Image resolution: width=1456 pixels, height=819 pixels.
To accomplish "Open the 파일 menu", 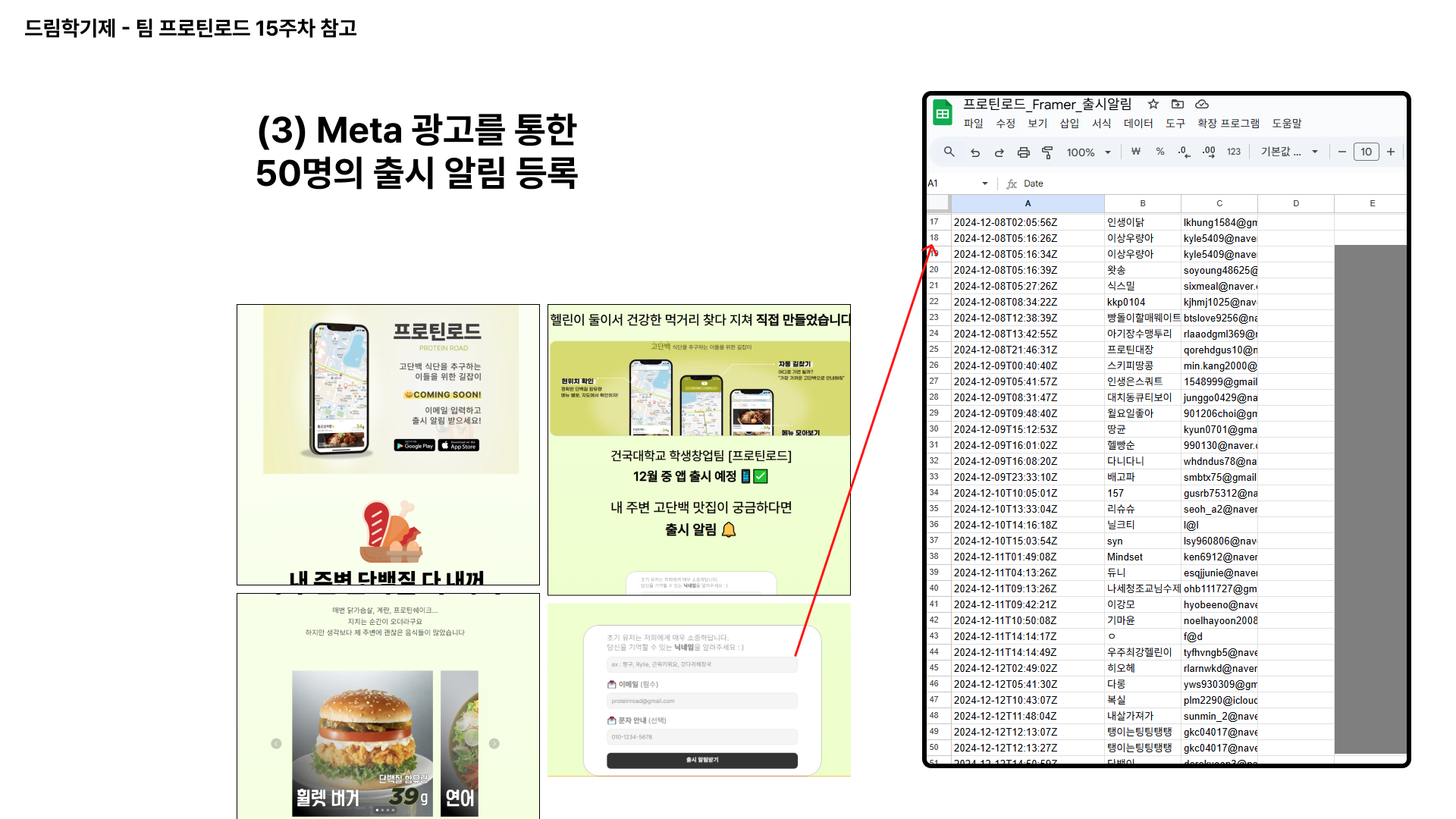I will [973, 124].
